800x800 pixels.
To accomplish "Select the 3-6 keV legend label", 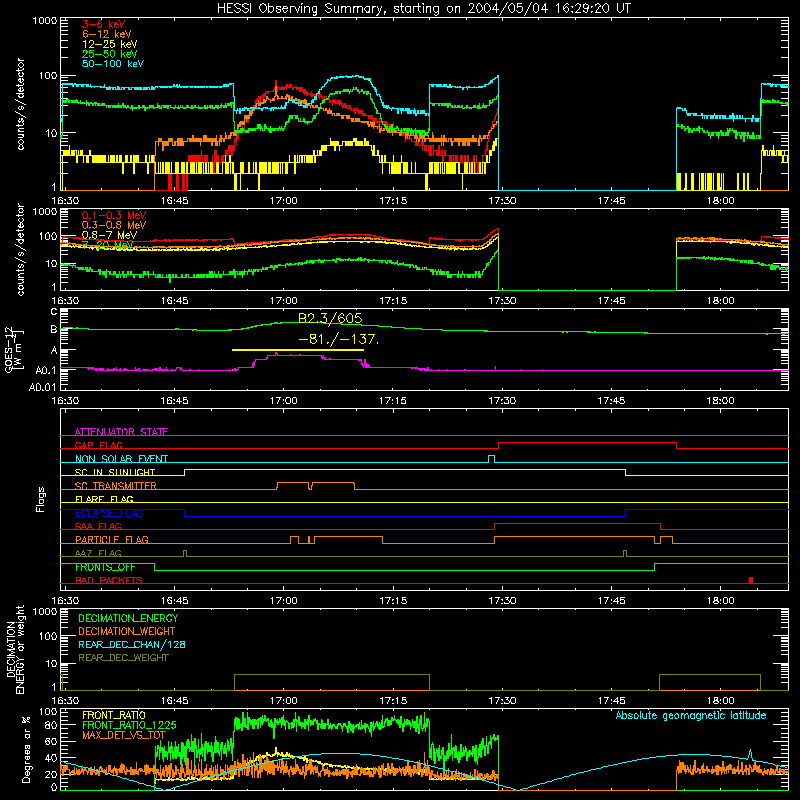I will [x=103, y=24].
